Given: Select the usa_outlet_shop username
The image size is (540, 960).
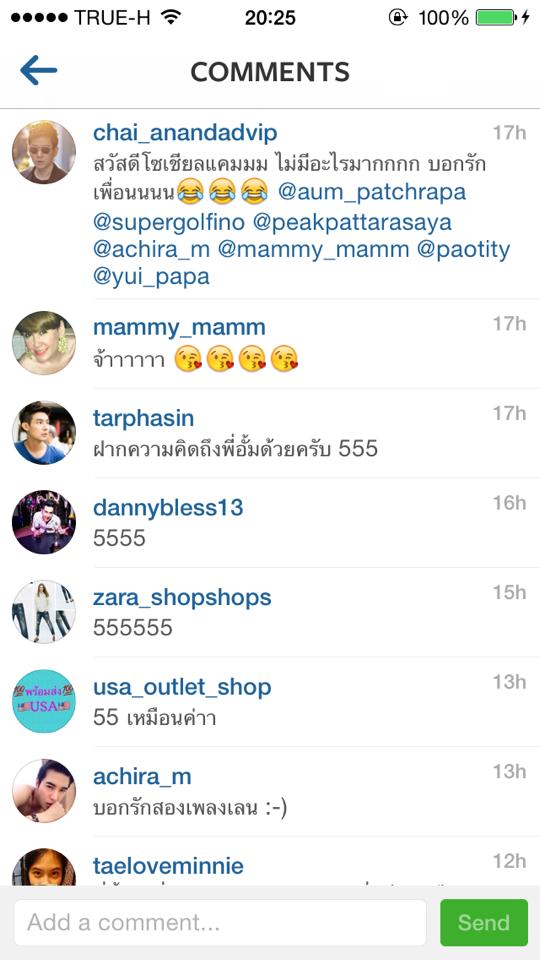Looking at the screenshot, I should click(x=182, y=687).
